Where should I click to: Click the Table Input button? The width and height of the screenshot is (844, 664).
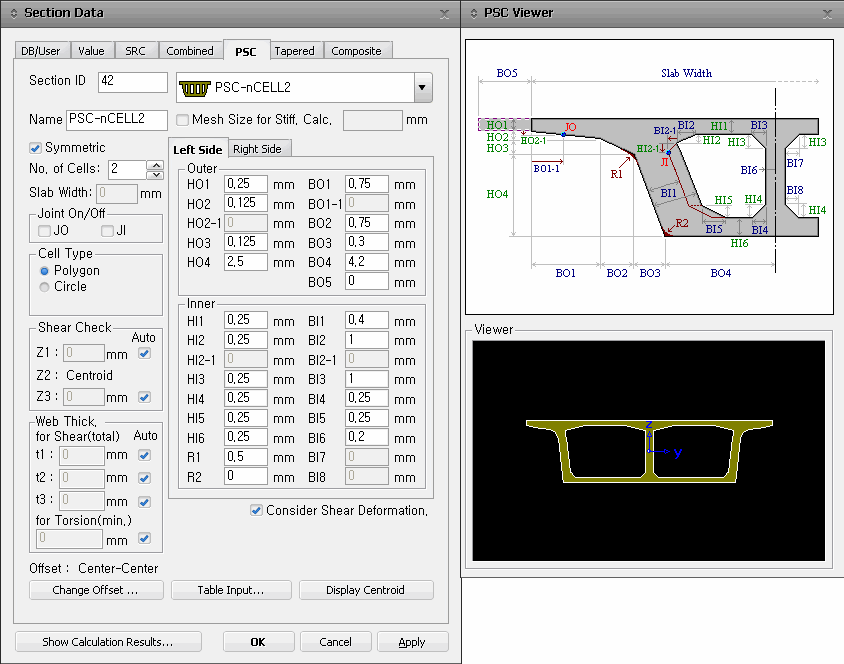pyautogui.click(x=231, y=590)
